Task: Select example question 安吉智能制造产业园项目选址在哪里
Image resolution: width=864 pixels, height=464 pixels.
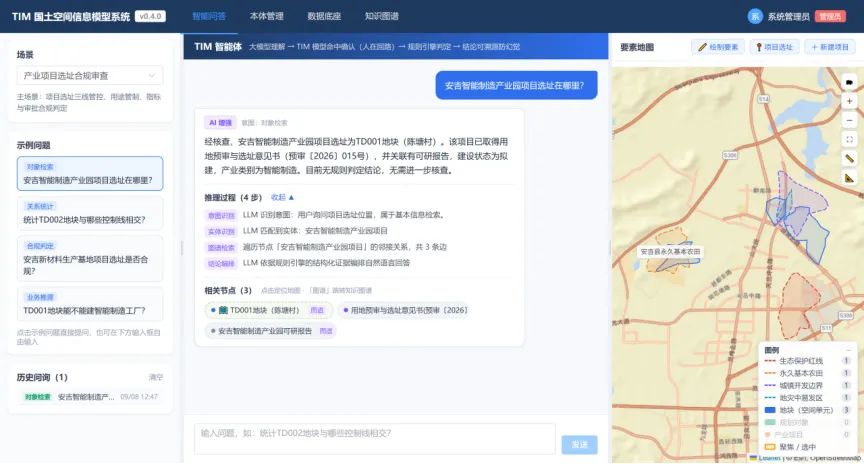Action: [x=90, y=174]
